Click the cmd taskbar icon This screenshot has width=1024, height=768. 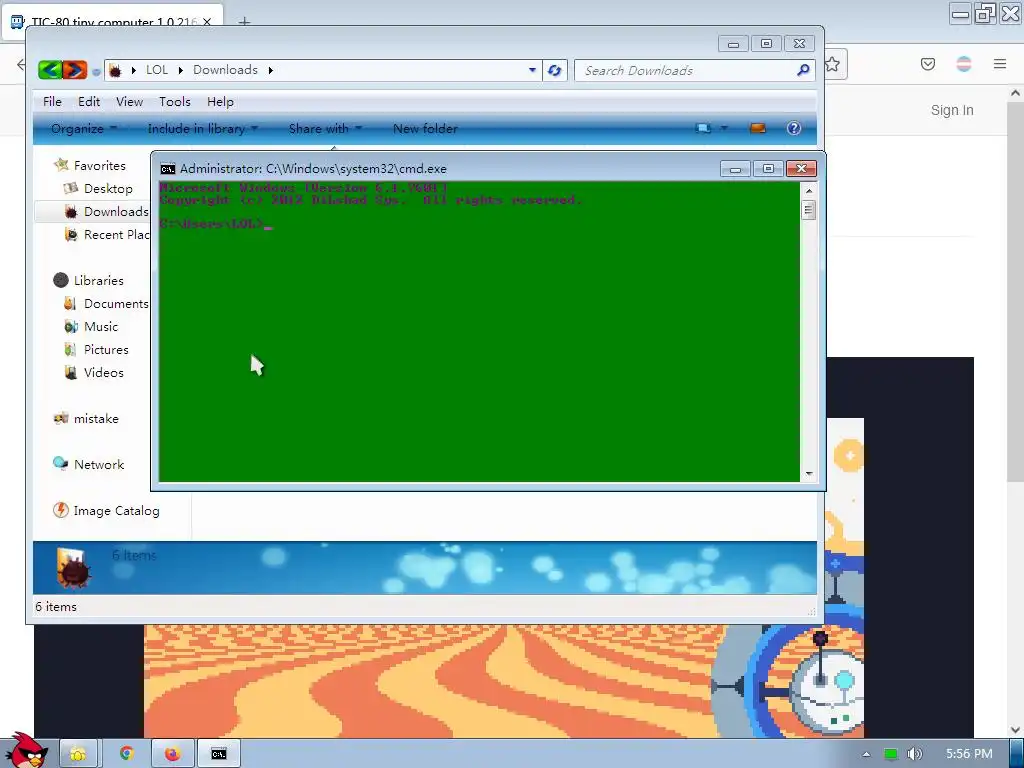pos(219,754)
